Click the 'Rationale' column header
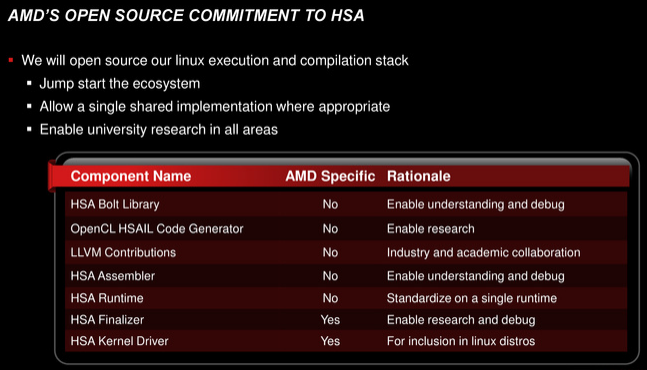Image resolution: width=647 pixels, height=370 pixels. 418,177
